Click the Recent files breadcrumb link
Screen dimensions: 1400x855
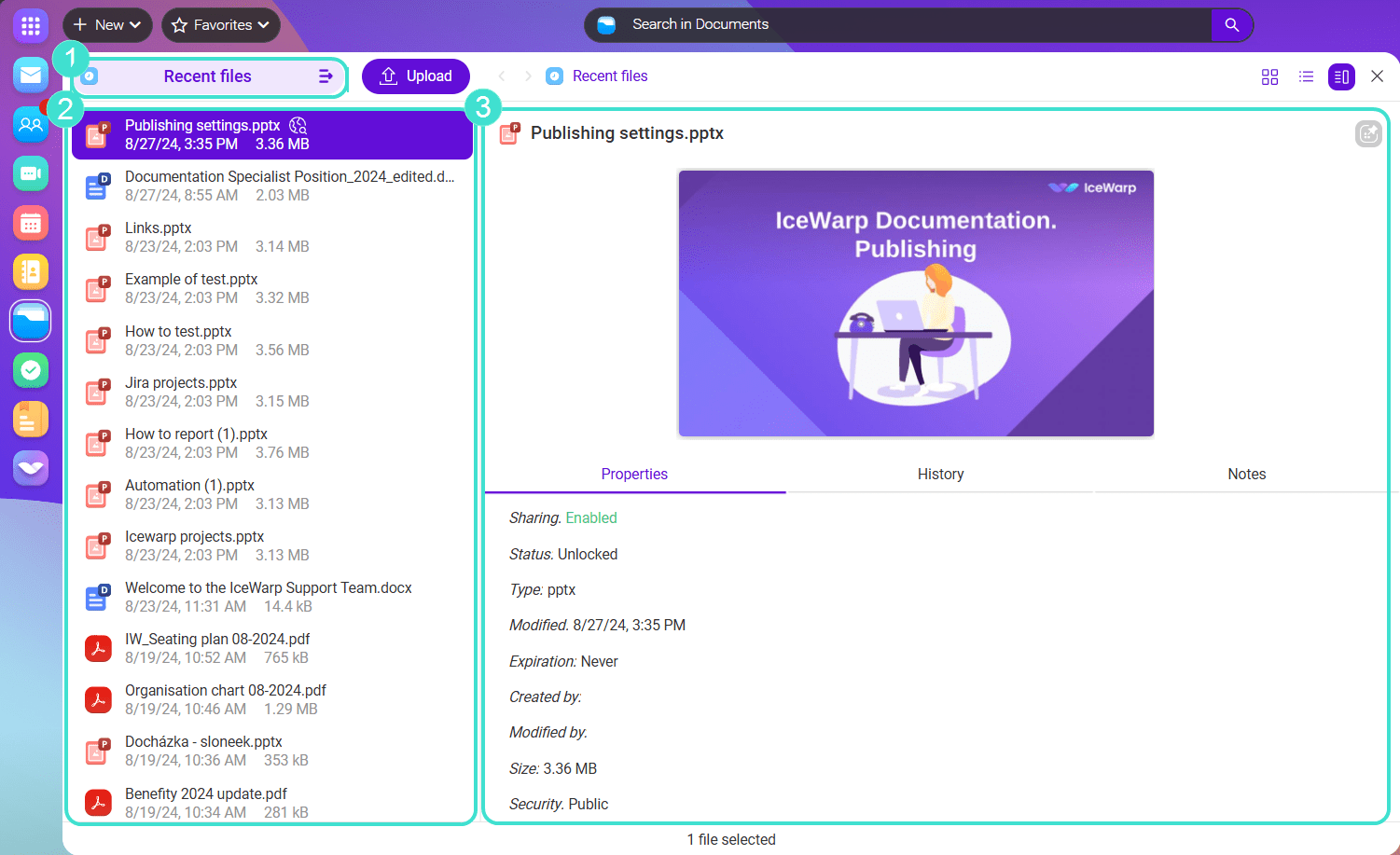(610, 76)
